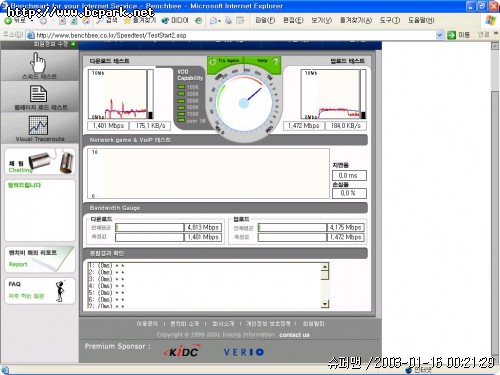The height and width of the screenshot is (375, 500).
Task: Open the 편집(E) Edit menu
Action: (x=293, y=21)
